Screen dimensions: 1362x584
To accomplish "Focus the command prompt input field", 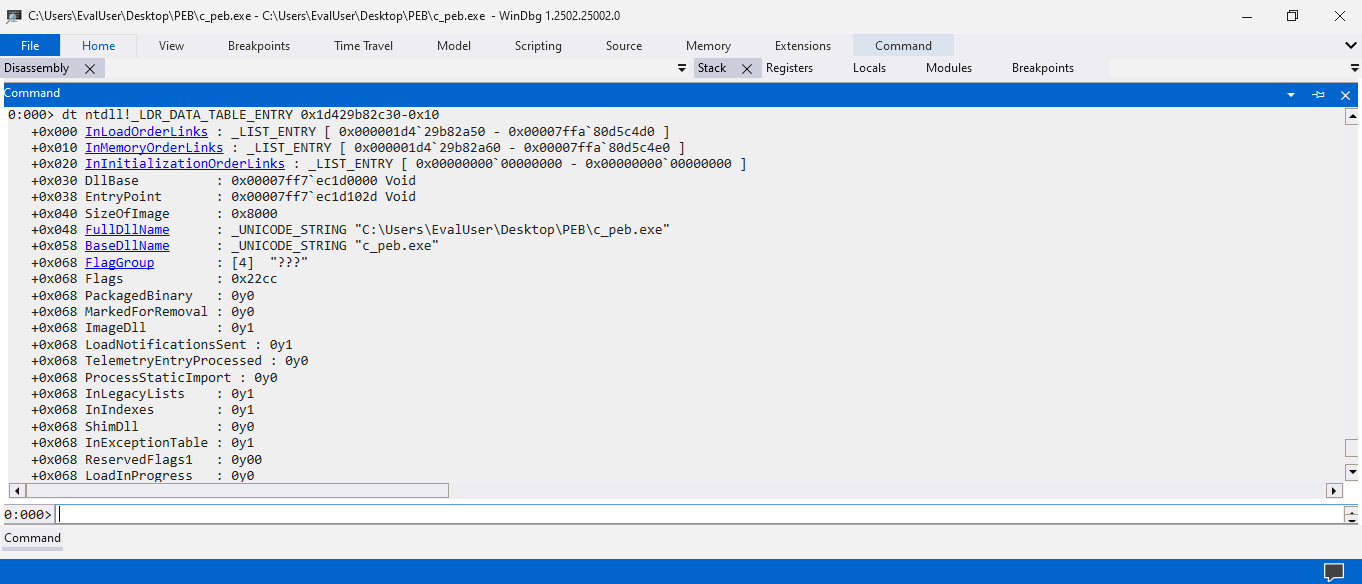I will click(x=698, y=514).
